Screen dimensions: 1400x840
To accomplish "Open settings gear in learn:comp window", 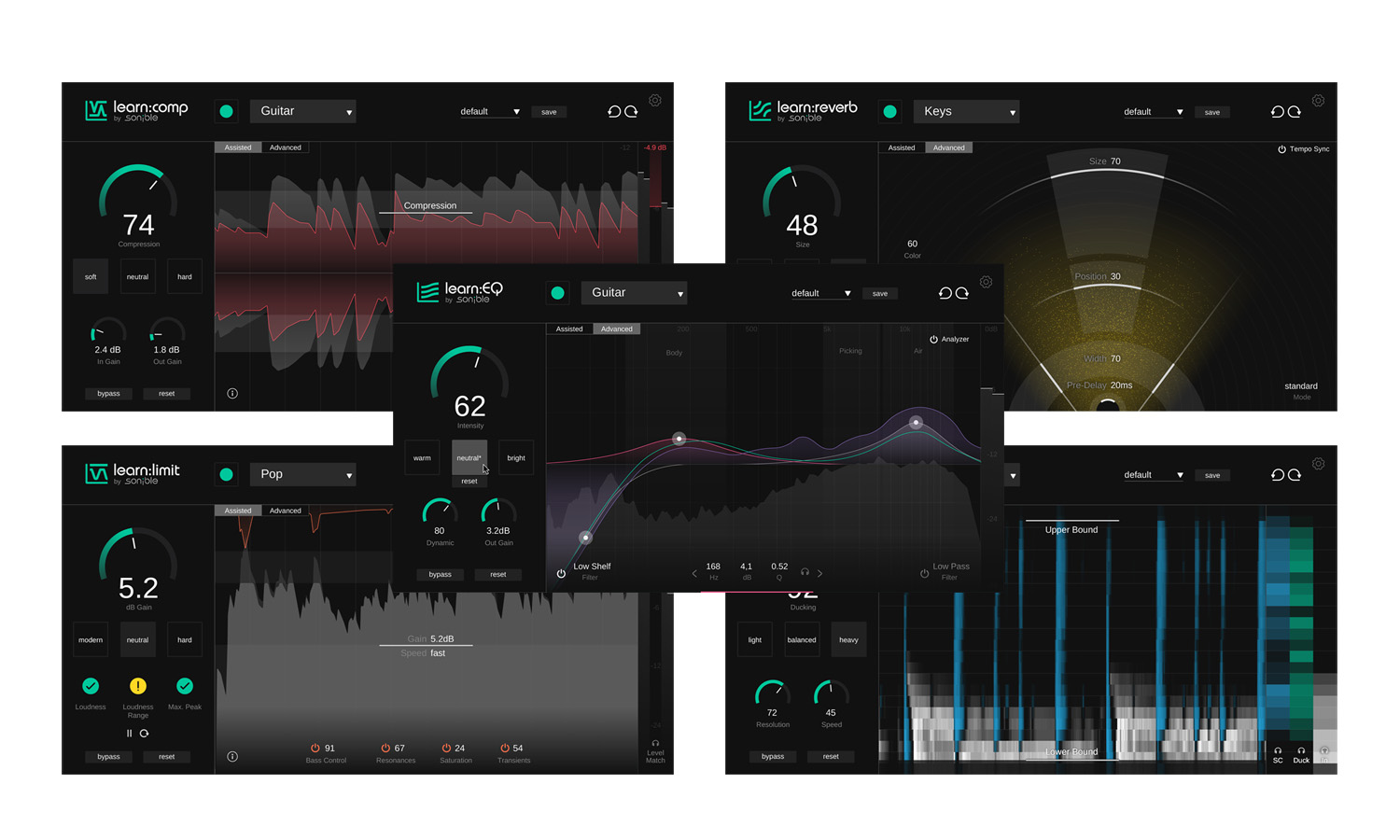I will pyautogui.click(x=655, y=101).
